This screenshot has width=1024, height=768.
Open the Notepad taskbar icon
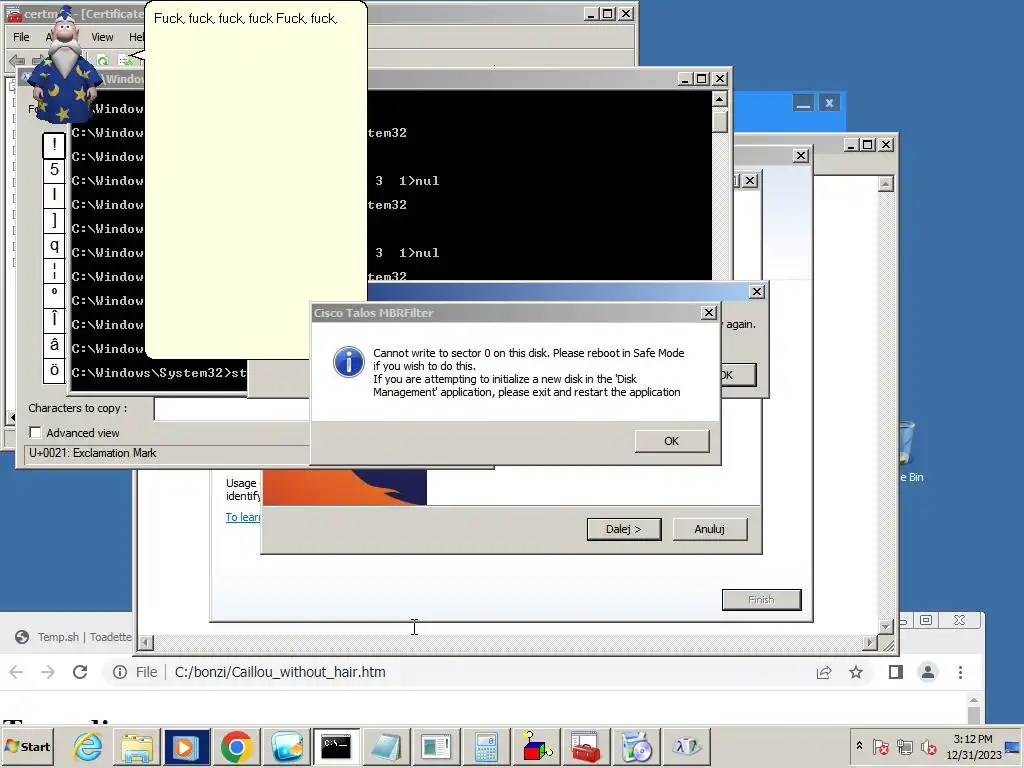tap(386, 746)
